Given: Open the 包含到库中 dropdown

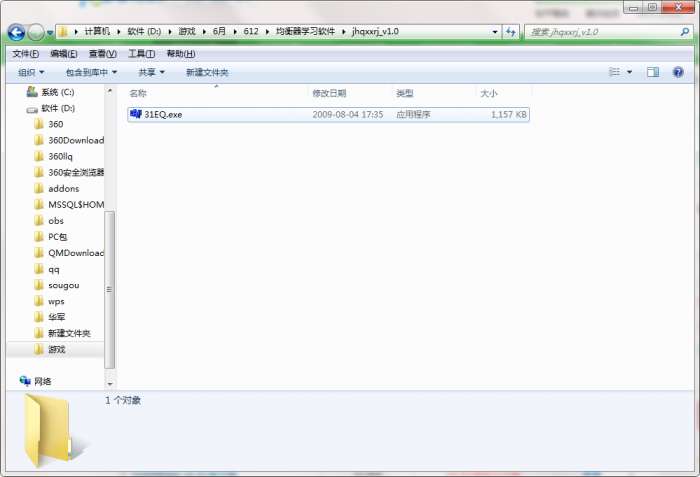Looking at the screenshot, I should pos(91,72).
